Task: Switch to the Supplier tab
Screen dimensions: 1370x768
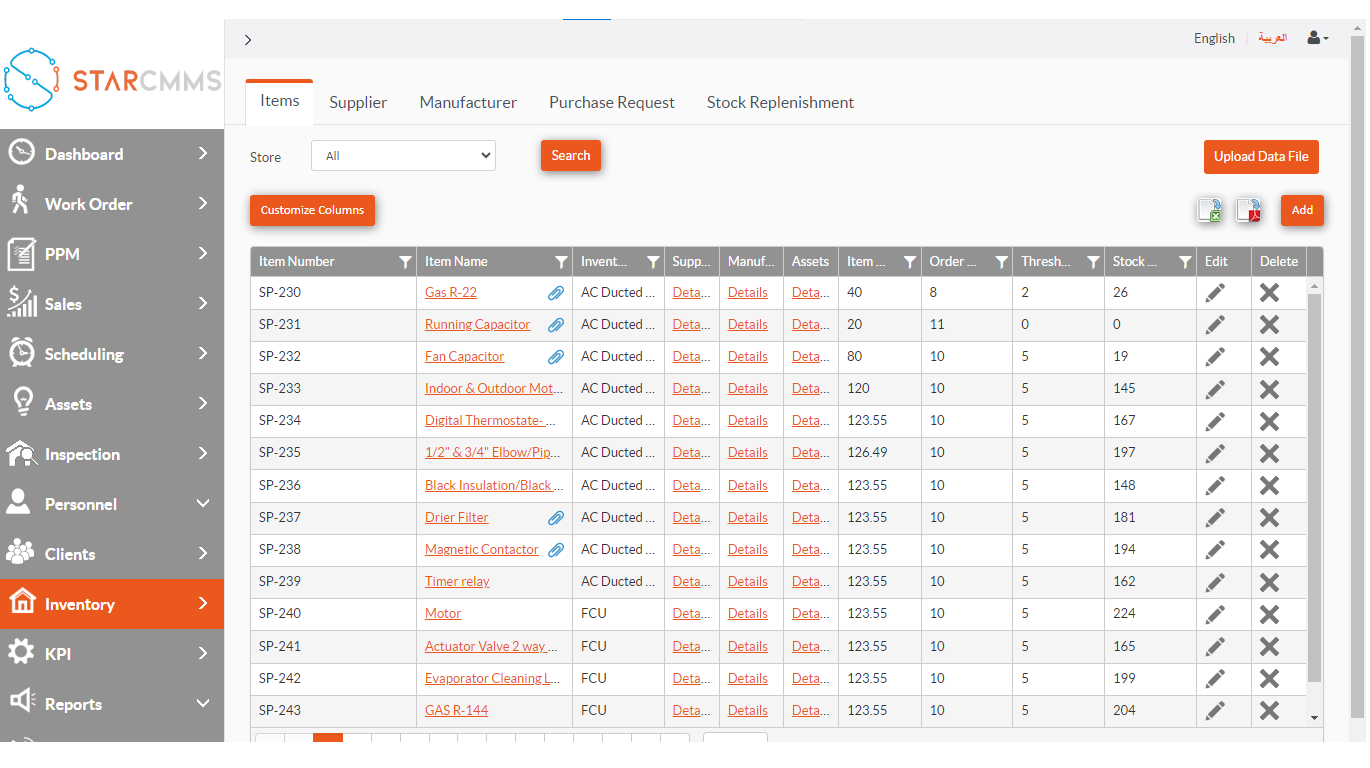Action: coord(358,103)
